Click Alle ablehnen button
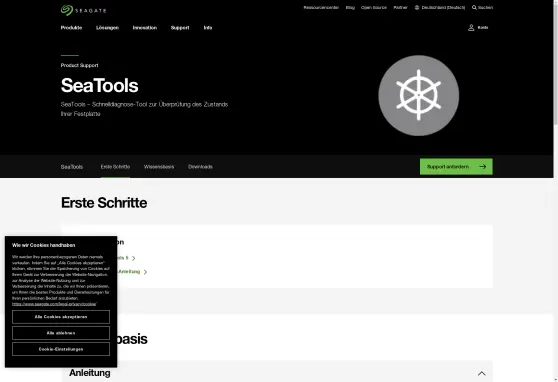 pos(61,333)
